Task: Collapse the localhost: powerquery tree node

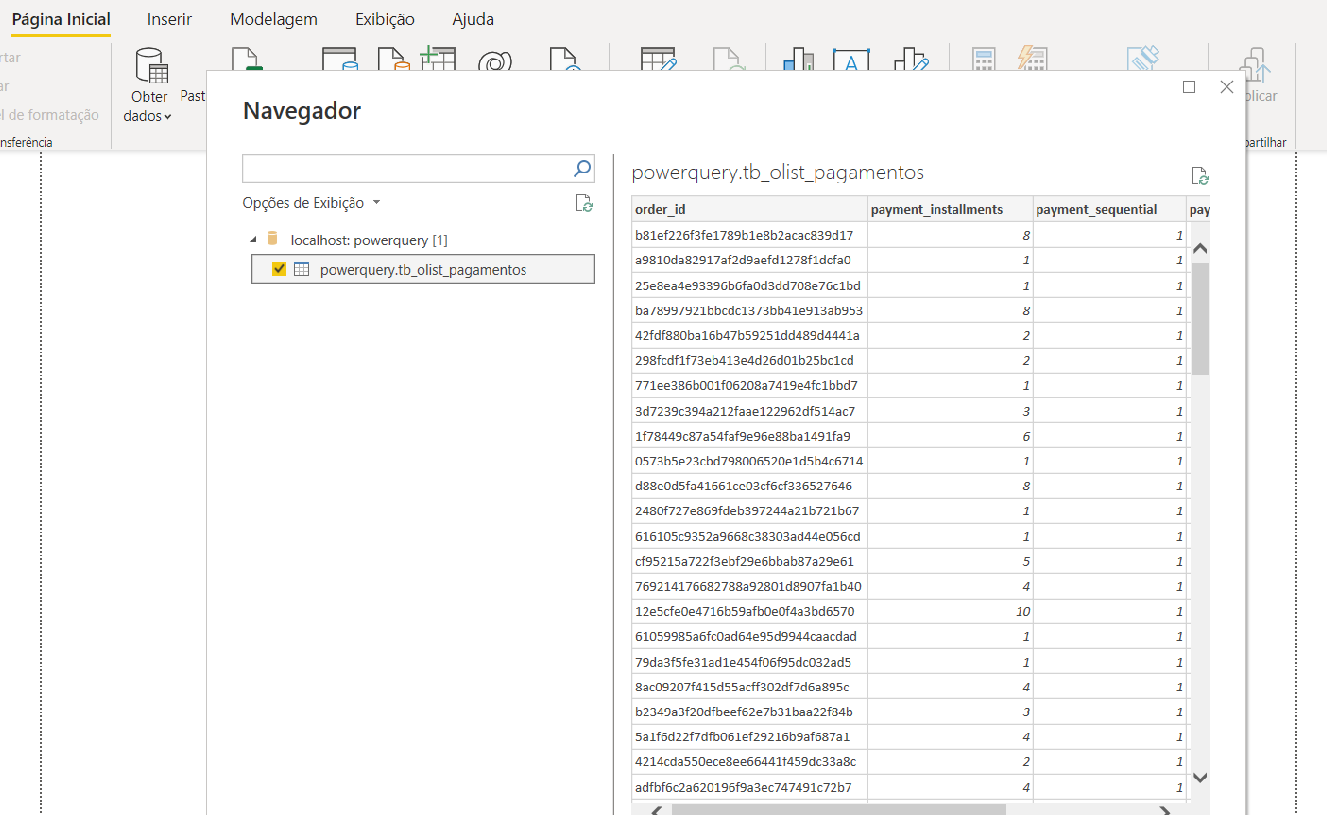Action: 253,239
